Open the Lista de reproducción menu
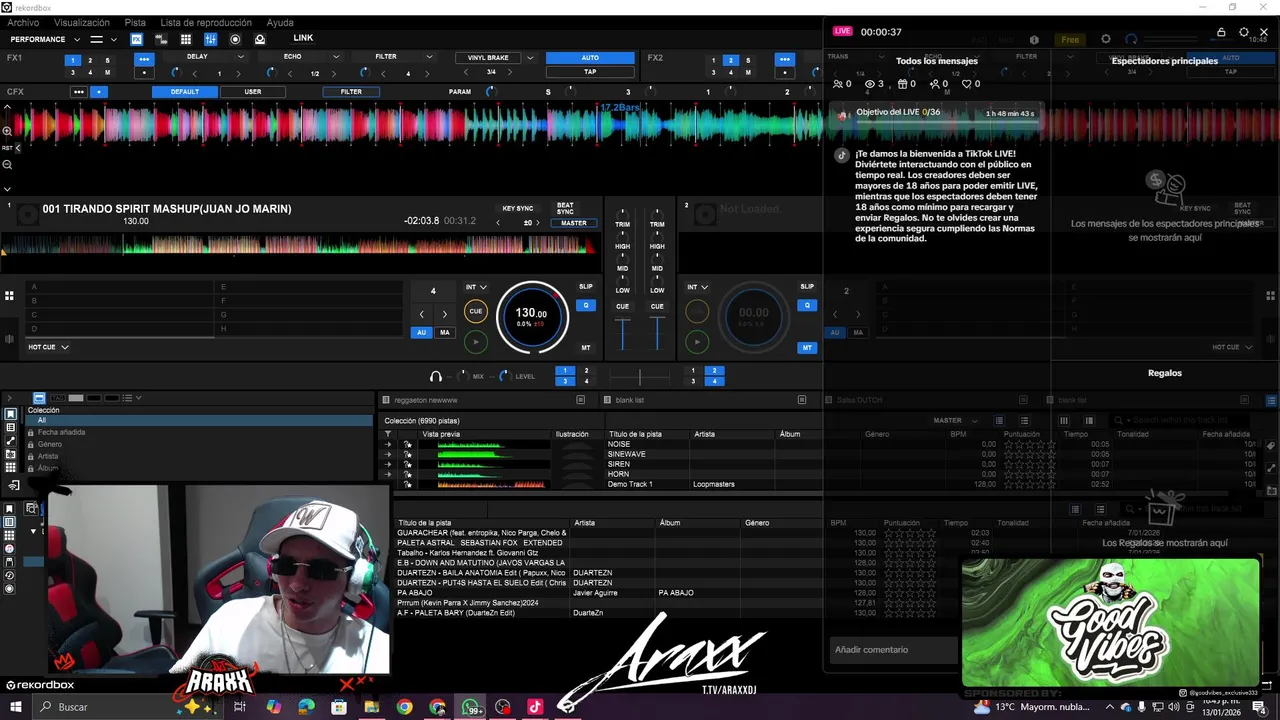 click(x=206, y=22)
